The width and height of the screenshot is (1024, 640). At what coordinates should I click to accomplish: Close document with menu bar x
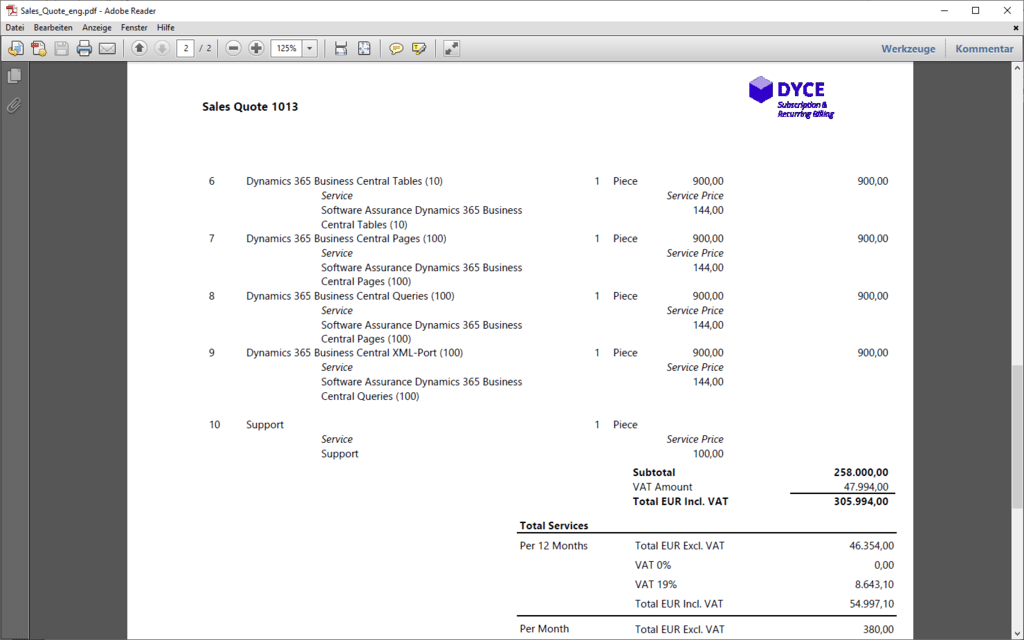point(1016,27)
